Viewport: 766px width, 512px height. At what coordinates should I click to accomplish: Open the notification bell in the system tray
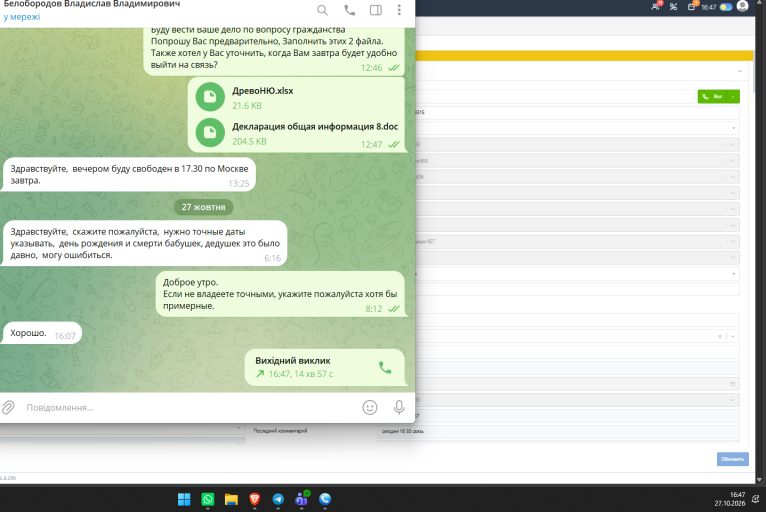click(756, 499)
